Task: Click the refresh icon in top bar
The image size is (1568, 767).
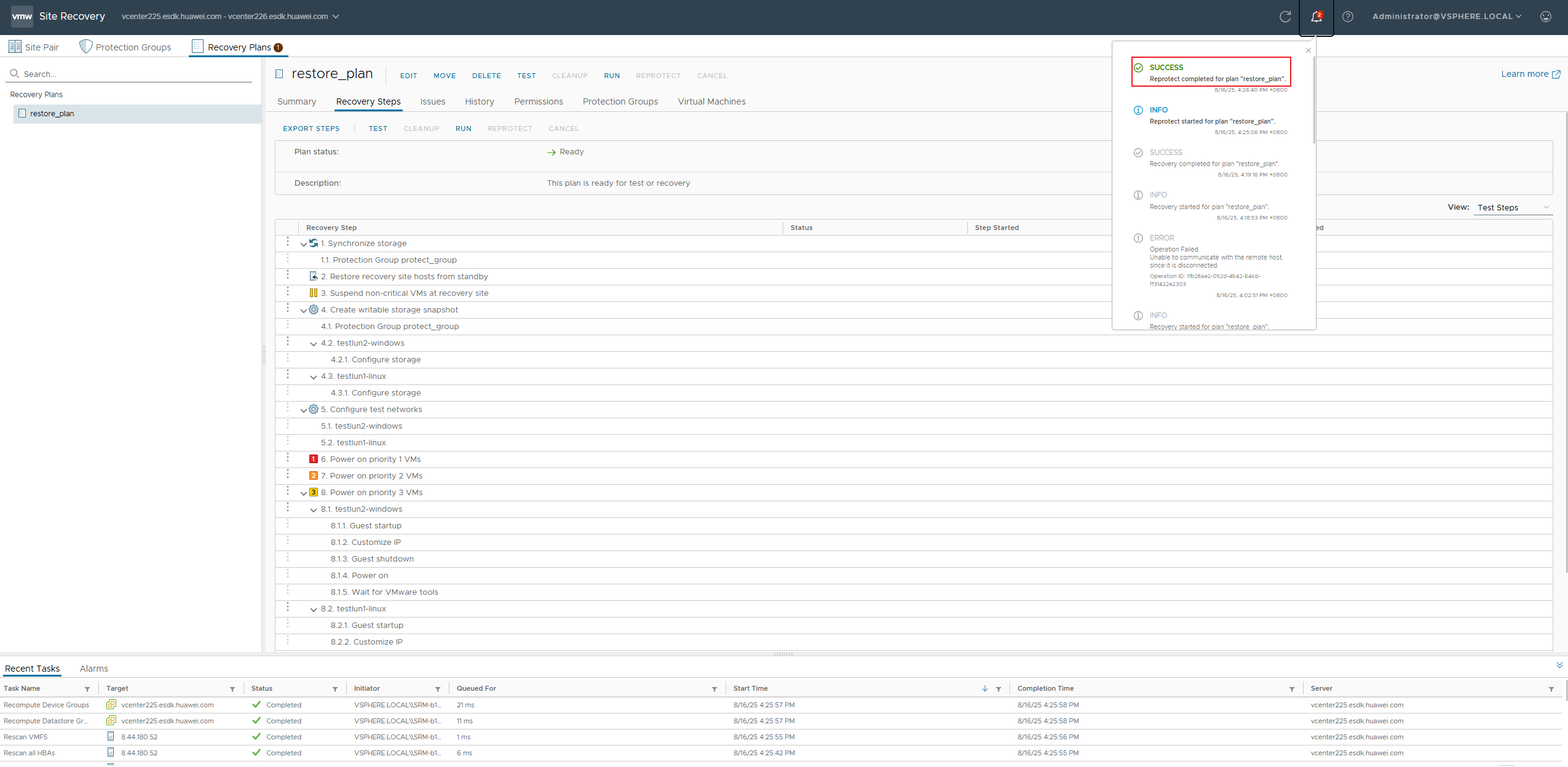Action: pos(1285,17)
